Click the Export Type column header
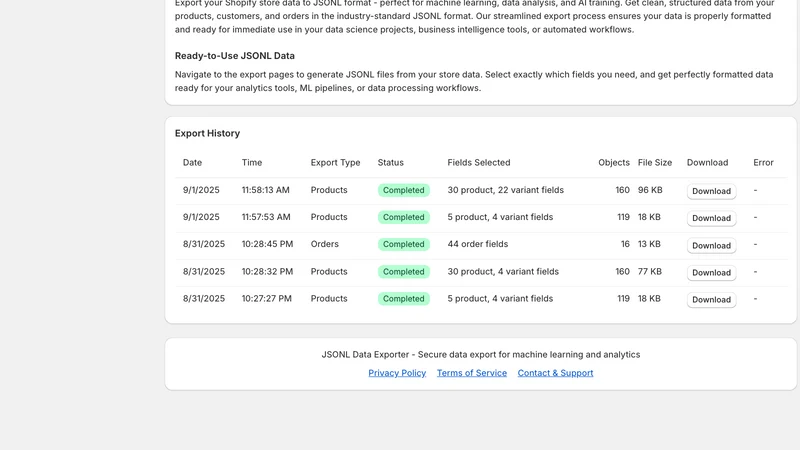 (x=335, y=162)
